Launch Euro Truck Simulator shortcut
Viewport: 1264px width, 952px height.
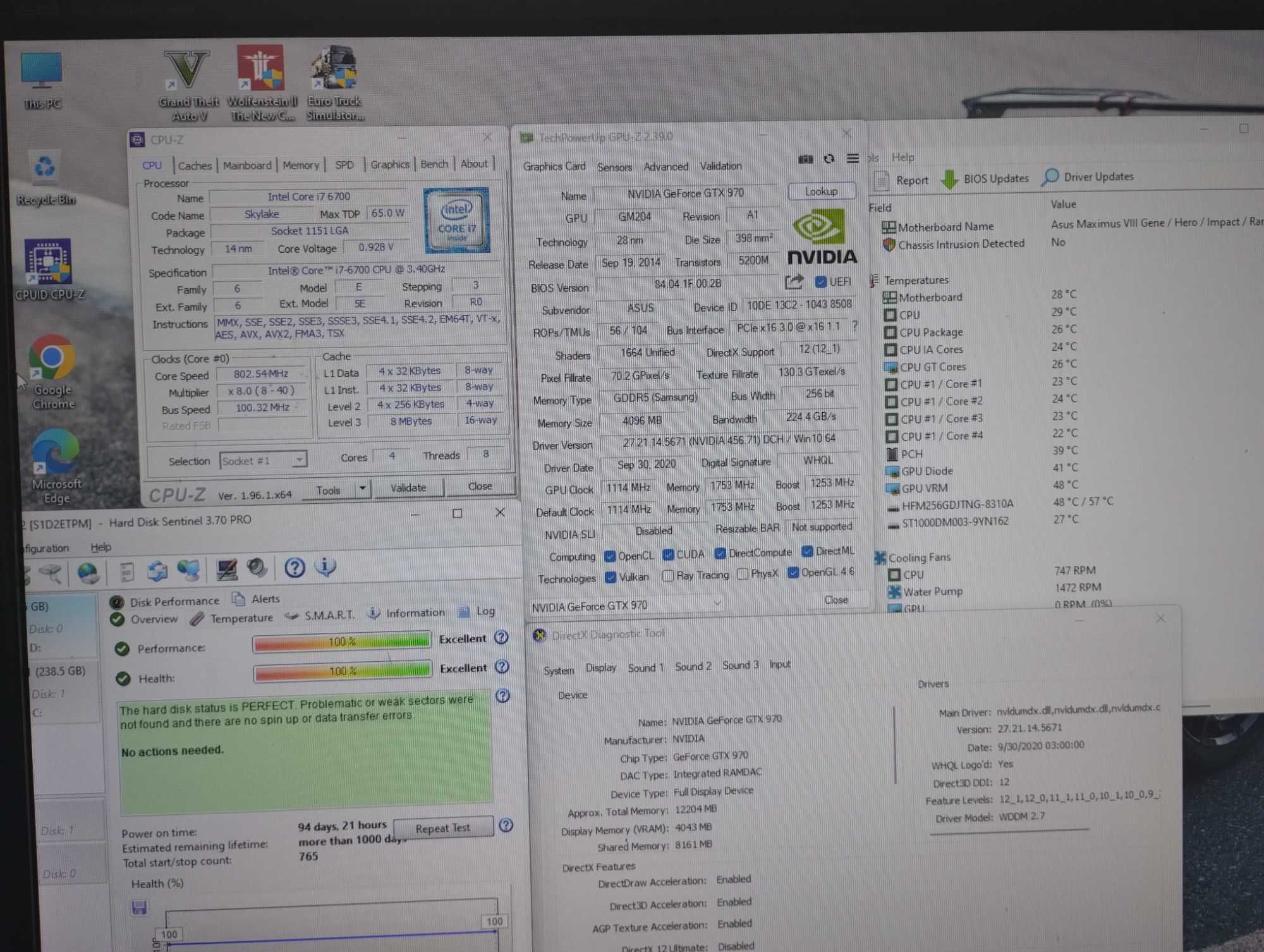tap(334, 83)
